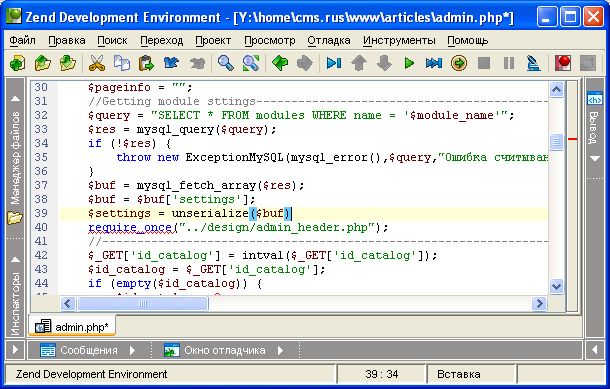Image resolution: width=610 pixels, height=389 pixels.
Task: Click the horizontal scrollbar left arrow
Action: coord(68,303)
